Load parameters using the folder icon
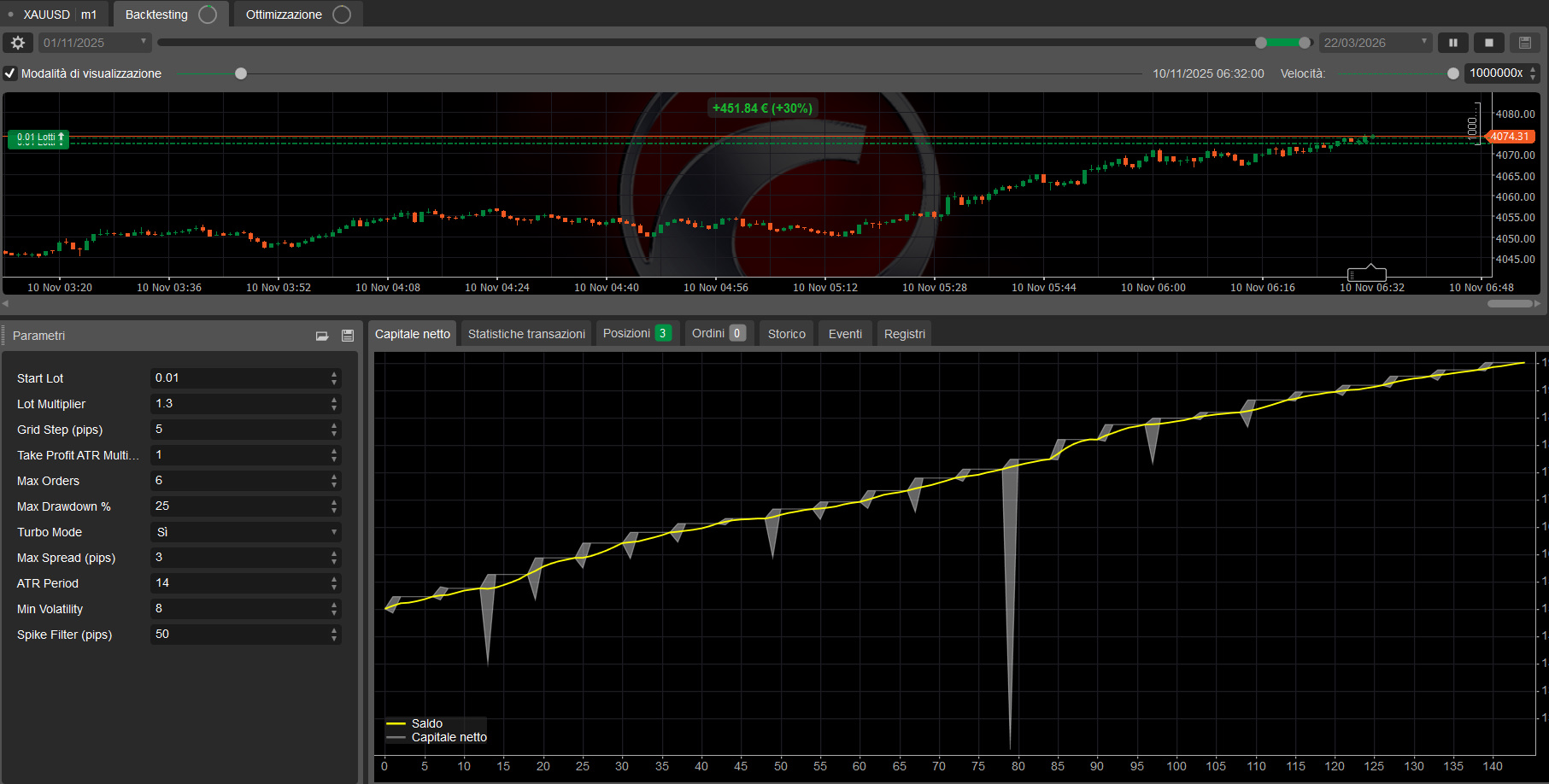The image size is (1549, 784). pyautogui.click(x=322, y=336)
